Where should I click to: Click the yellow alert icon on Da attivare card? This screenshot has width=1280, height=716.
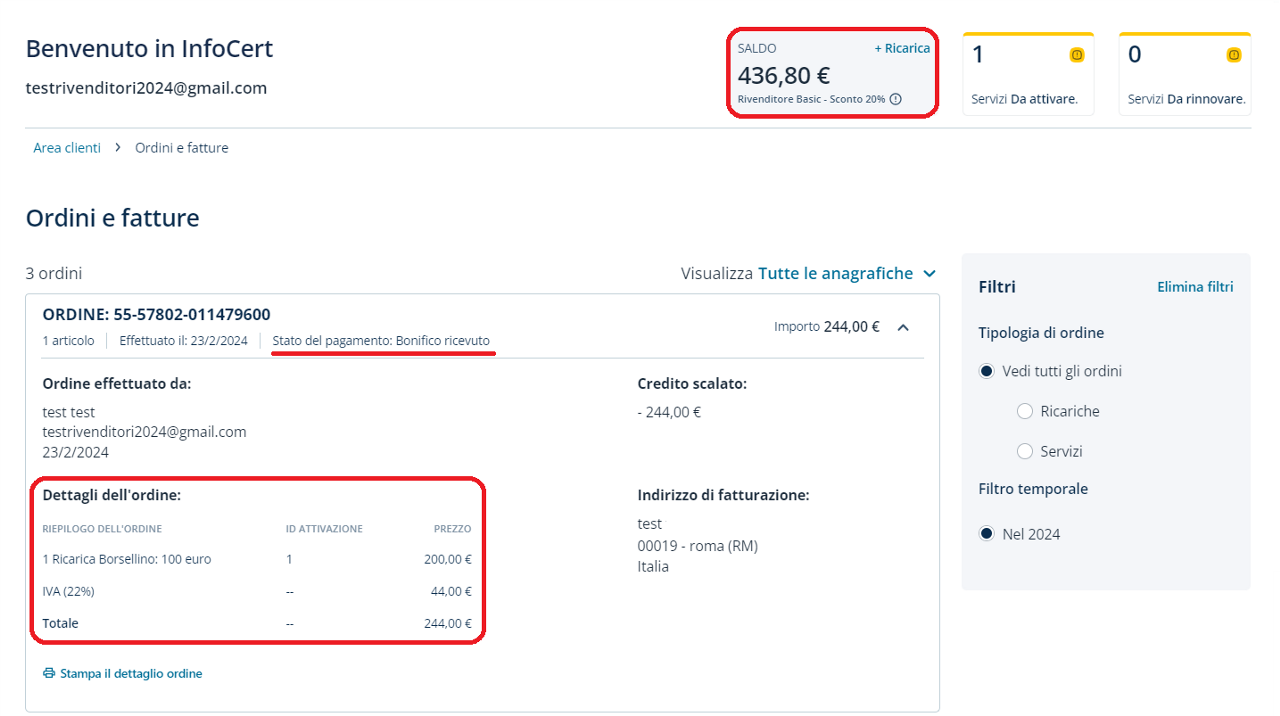click(1077, 55)
